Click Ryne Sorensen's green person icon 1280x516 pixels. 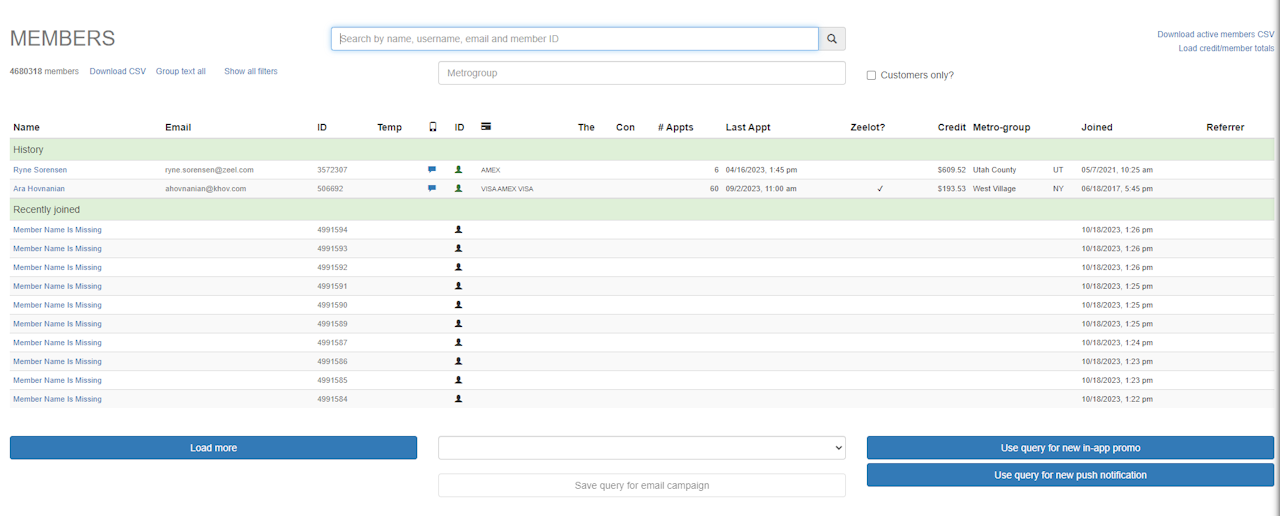459,170
